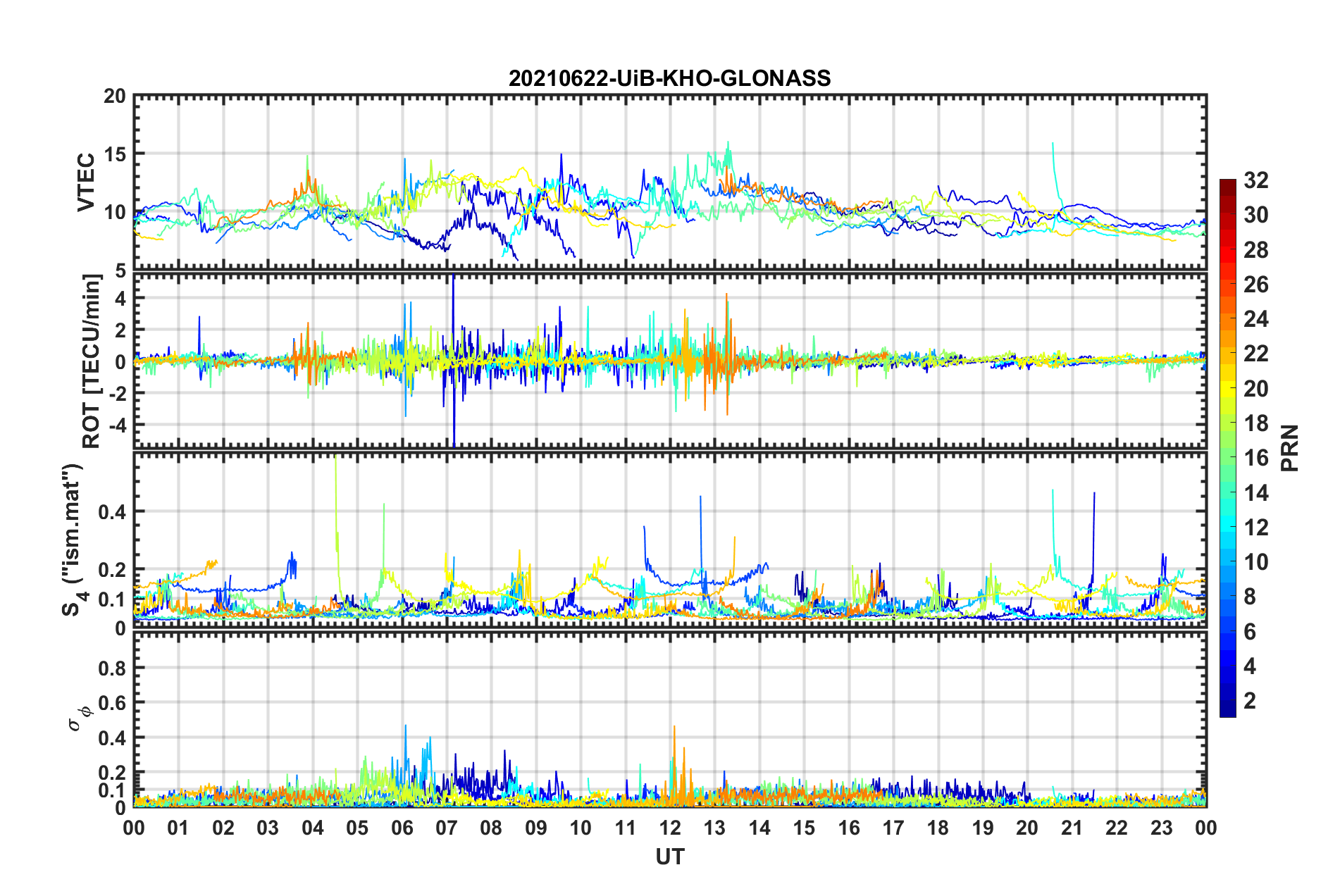Click colorbar tick label 4
Image resolution: width=1340 pixels, height=896 pixels.
pos(1250,666)
